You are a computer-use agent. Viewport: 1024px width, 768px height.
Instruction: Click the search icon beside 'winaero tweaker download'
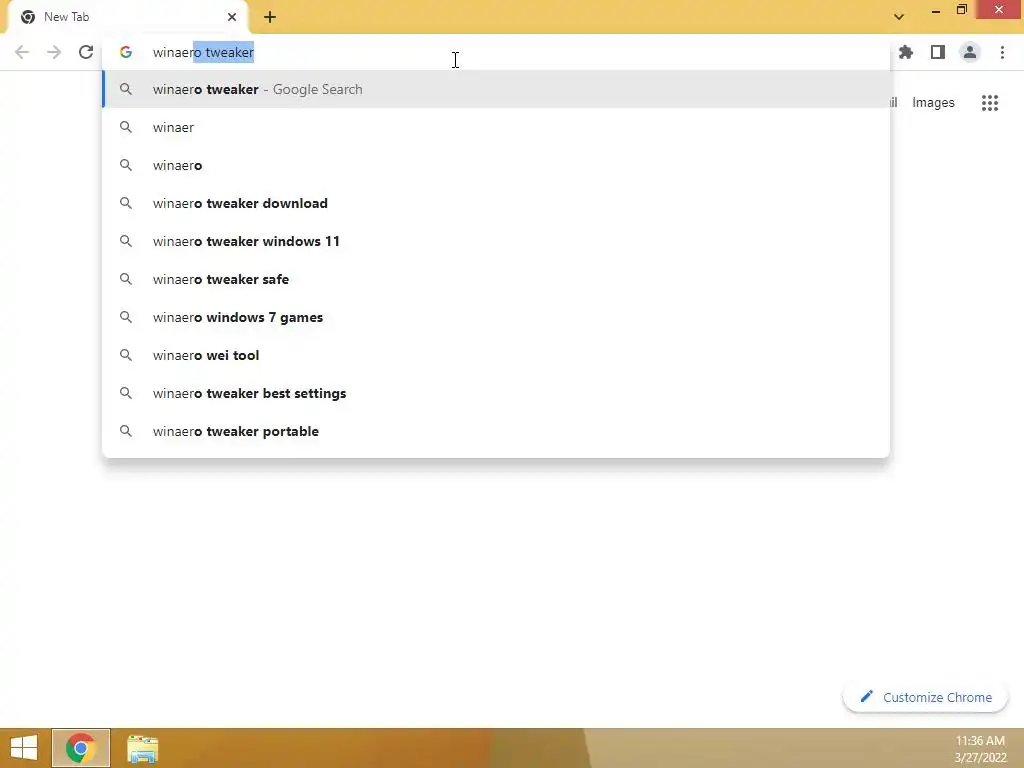pyautogui.click(x=126, y=203)
